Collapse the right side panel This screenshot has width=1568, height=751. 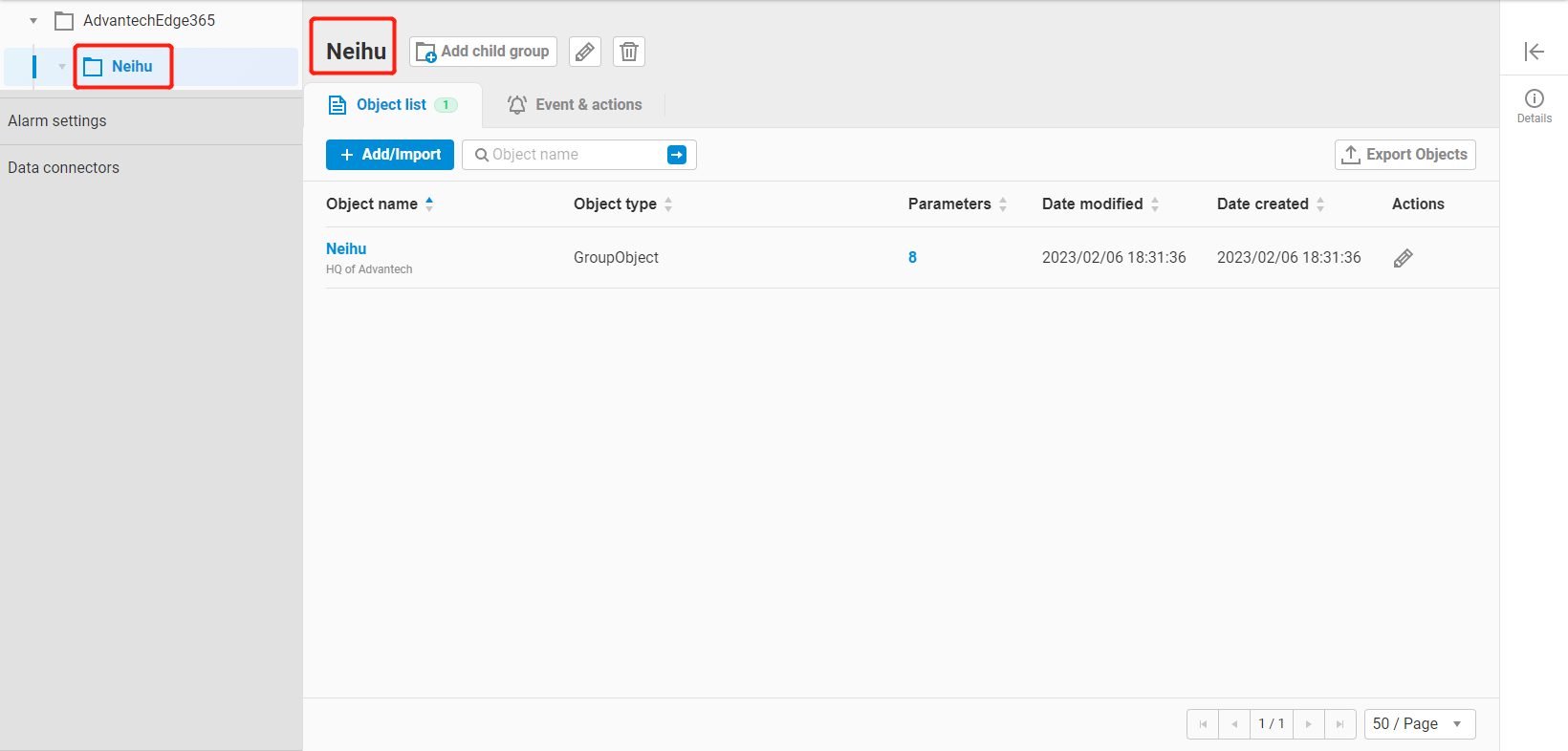point(1534,52)
